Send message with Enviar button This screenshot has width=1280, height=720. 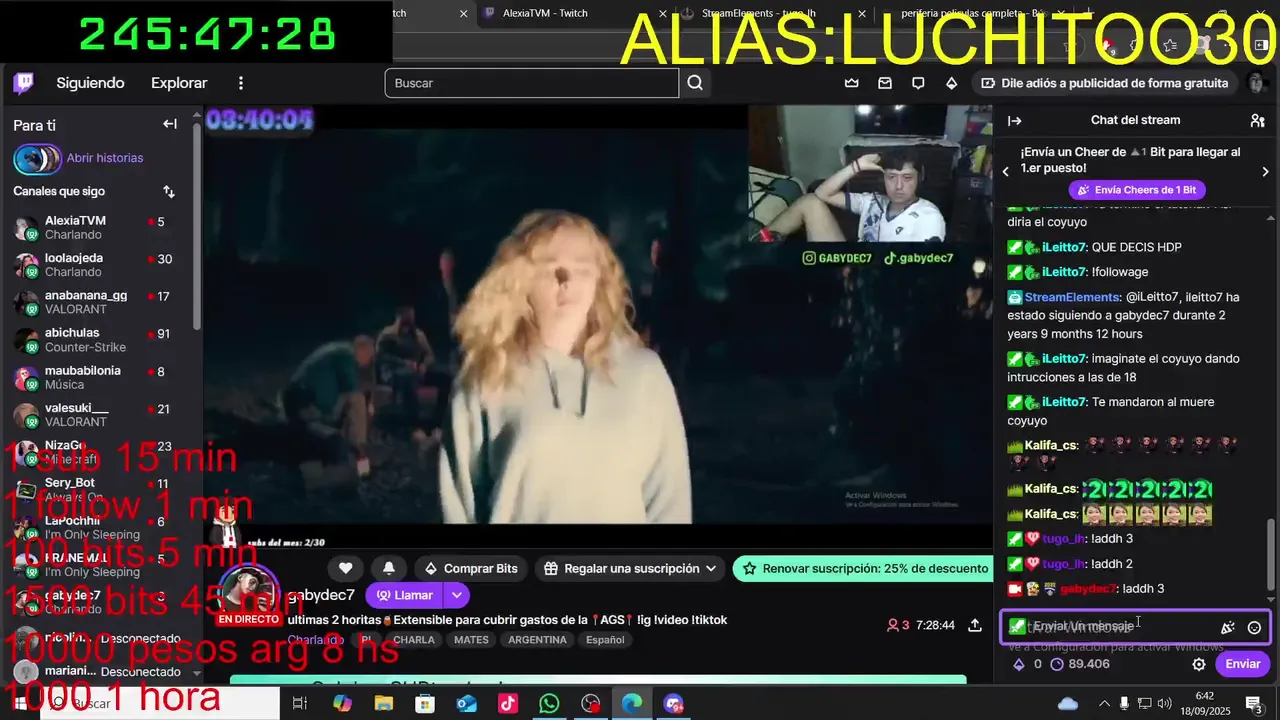click(x=1243, y=664)
